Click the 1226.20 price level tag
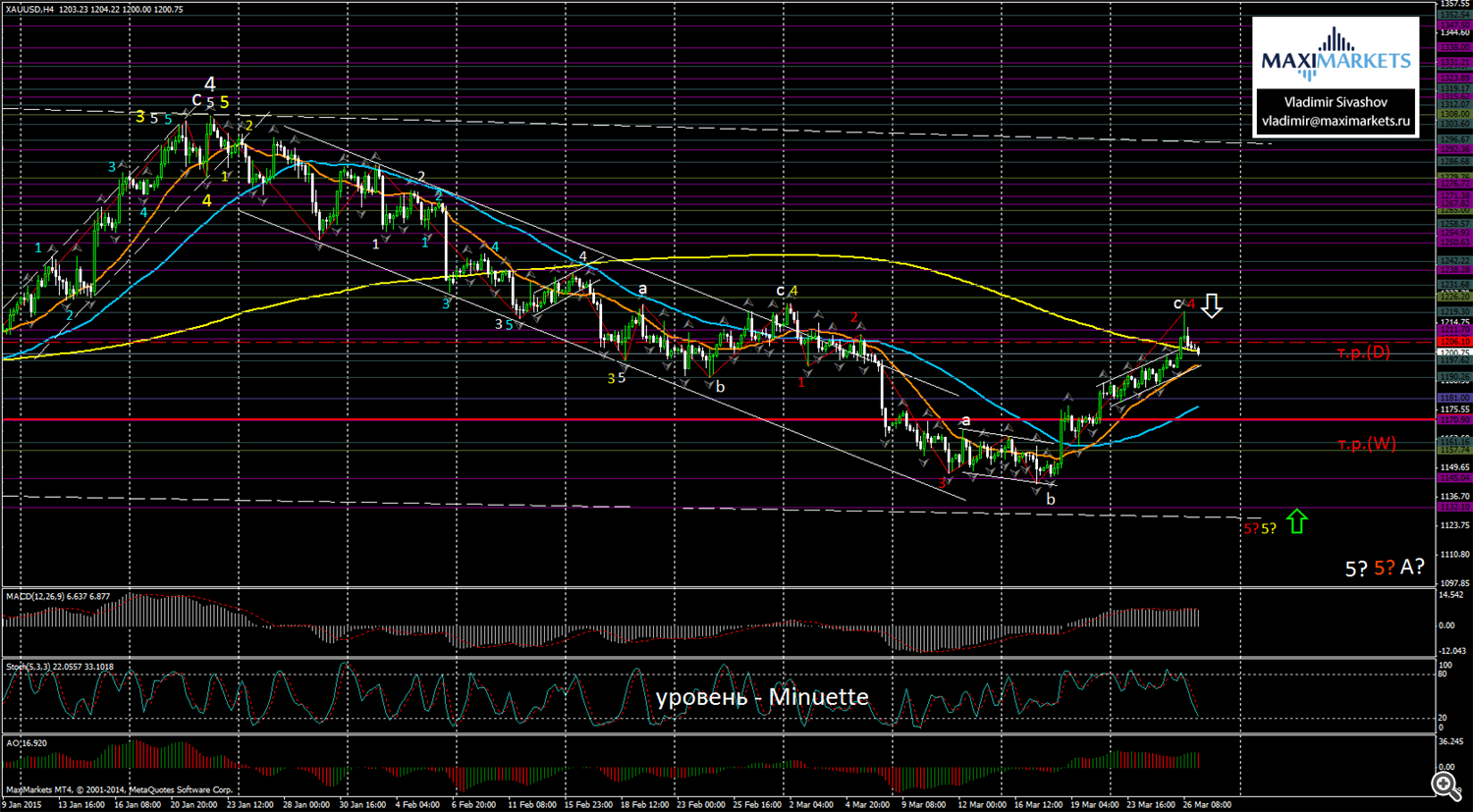 1454,297
